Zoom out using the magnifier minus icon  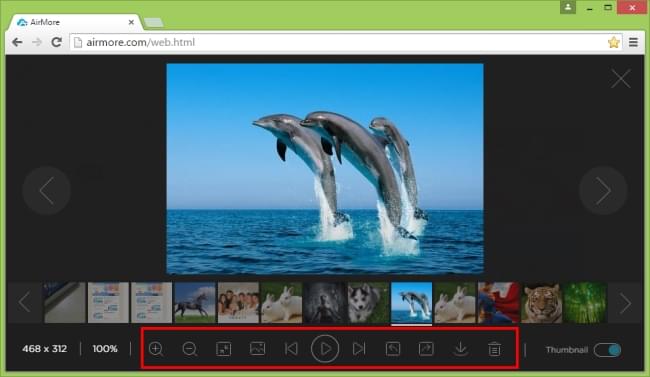190,349
